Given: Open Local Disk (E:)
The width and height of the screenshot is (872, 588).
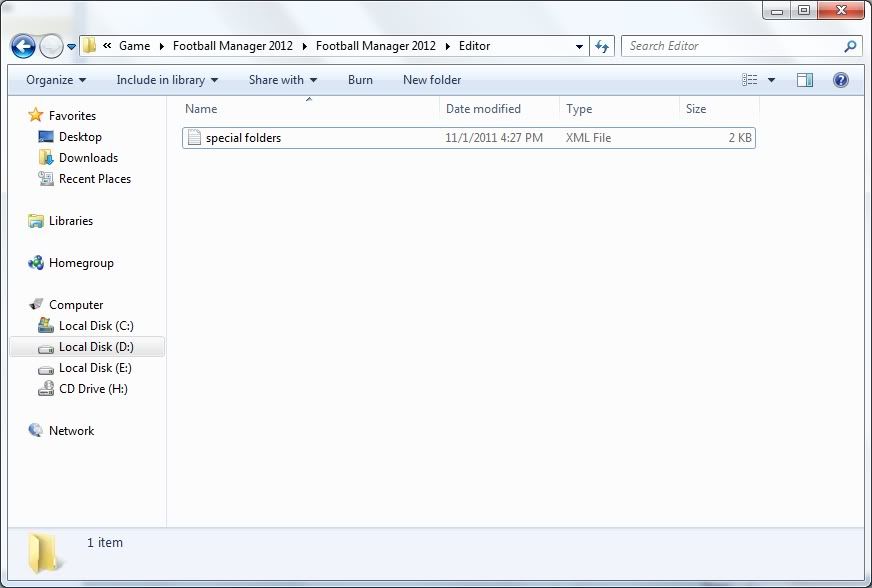Looking at the screenshot, I should tap(95, 368).
